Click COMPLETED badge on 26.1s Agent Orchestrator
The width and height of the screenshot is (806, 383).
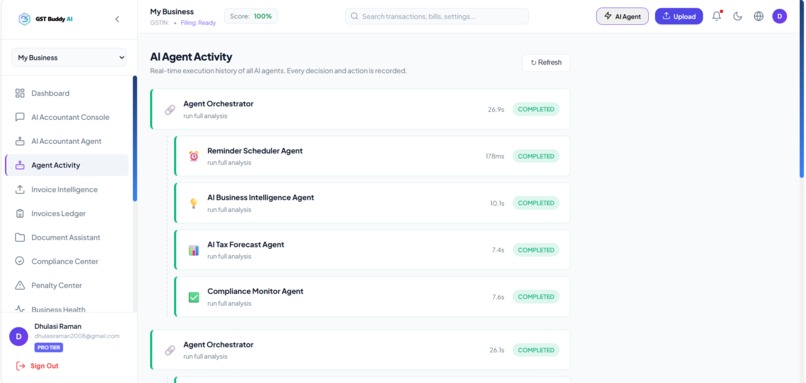(x=536, y=350)
